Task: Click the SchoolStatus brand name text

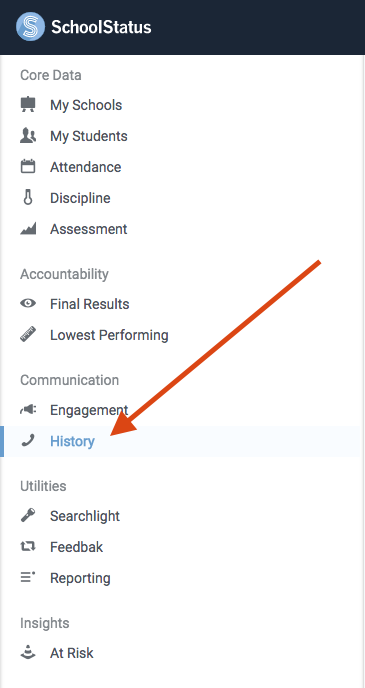Action: click(101, 27)
